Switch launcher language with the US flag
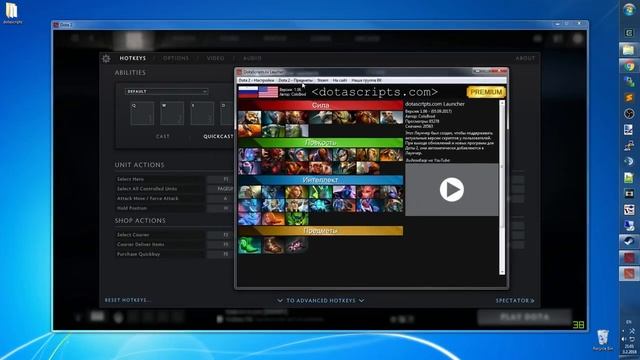Viewport: 640px width, 360px height. pos(268,92)
